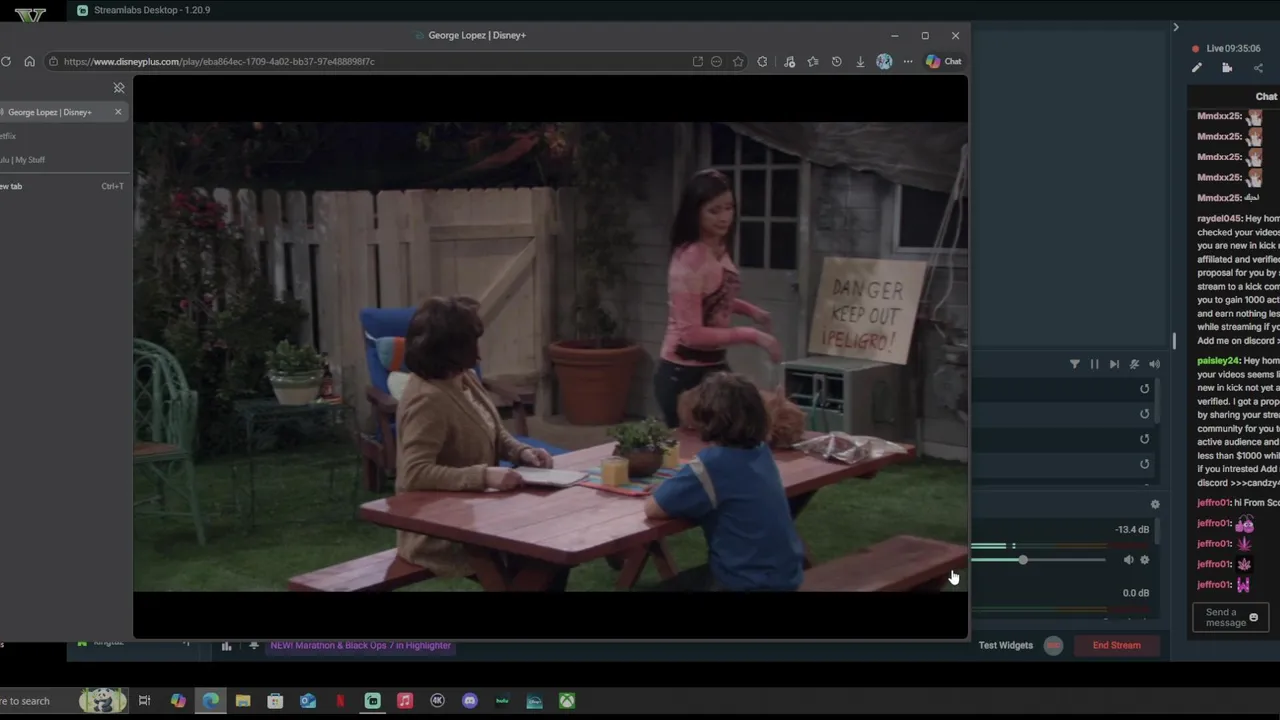1280x720 pixels.
Task: Open a New tab in sidebar
Action: (62, 186)
